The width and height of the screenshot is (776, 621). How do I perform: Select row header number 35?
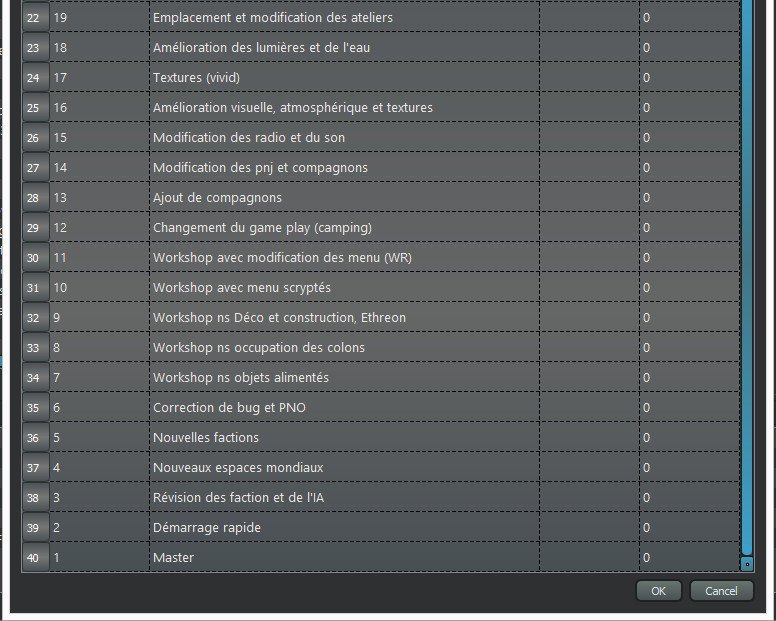pyautogui.click(x=34, y=408)
